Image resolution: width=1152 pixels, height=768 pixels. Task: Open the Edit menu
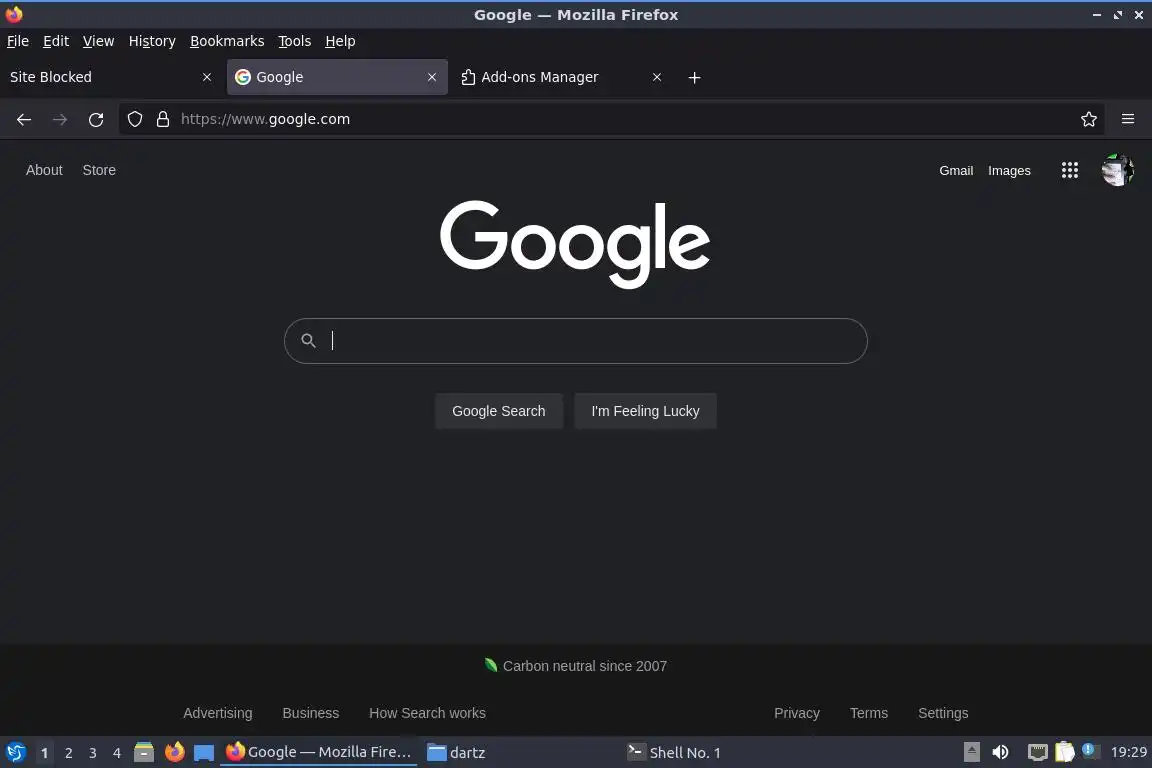click(x=56, y=41)
